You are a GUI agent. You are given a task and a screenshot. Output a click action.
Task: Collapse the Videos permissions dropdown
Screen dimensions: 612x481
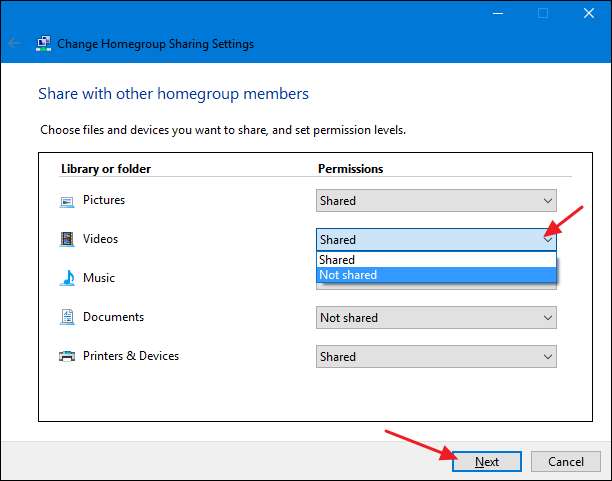tap(547, 240)
